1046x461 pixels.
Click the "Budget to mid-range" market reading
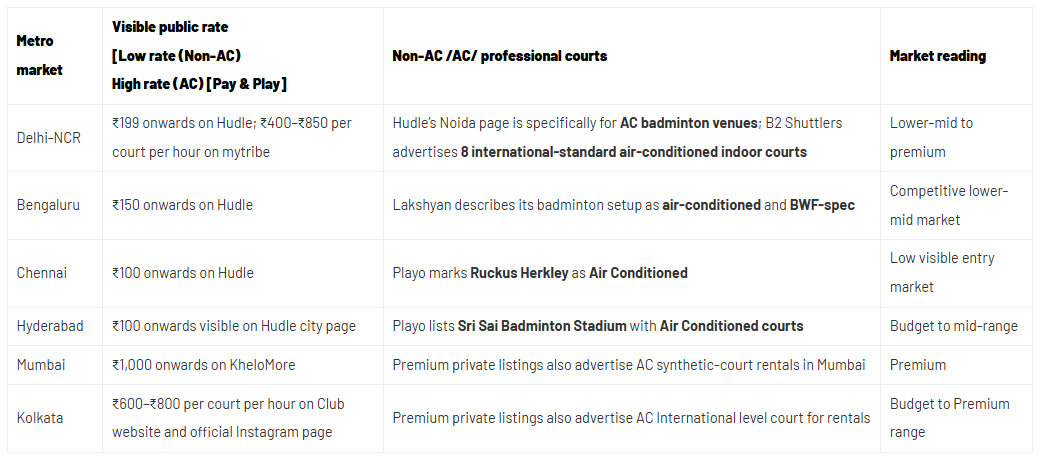point(953,326)
